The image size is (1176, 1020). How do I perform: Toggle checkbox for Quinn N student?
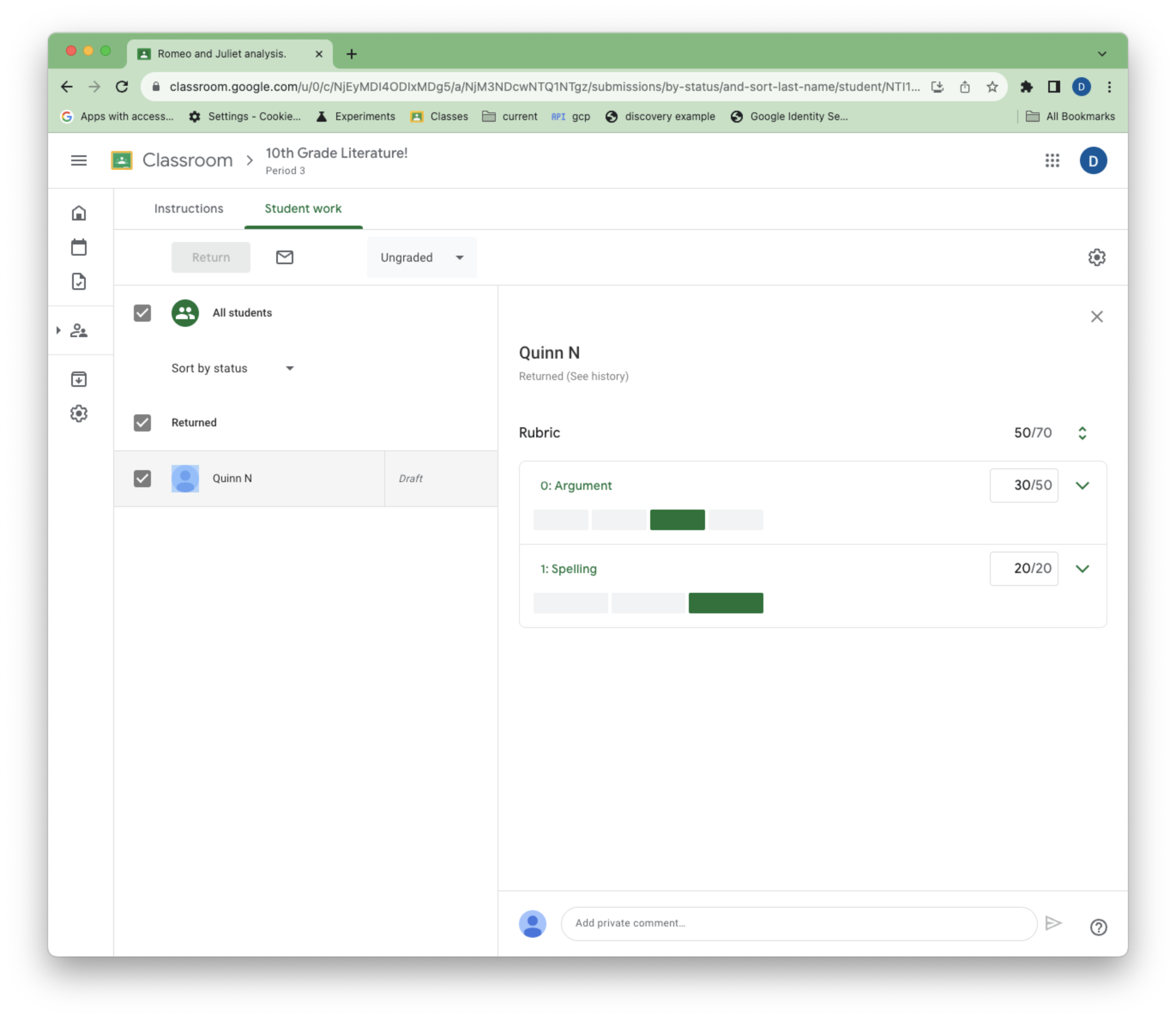pyautogui.click(x=142, y=478)
